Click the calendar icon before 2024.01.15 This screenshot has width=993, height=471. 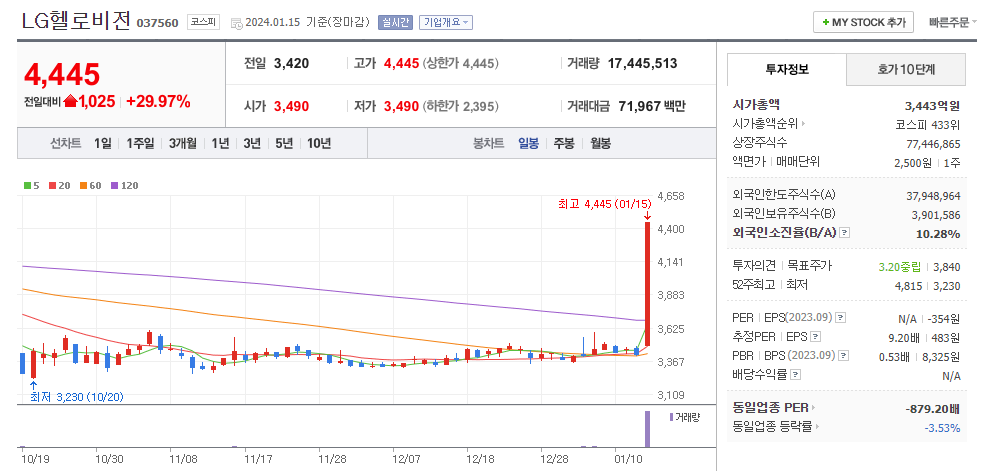(237, 23)
